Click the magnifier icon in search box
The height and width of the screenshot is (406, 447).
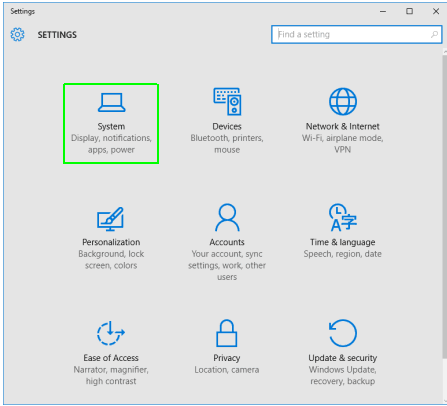point(434,34)
